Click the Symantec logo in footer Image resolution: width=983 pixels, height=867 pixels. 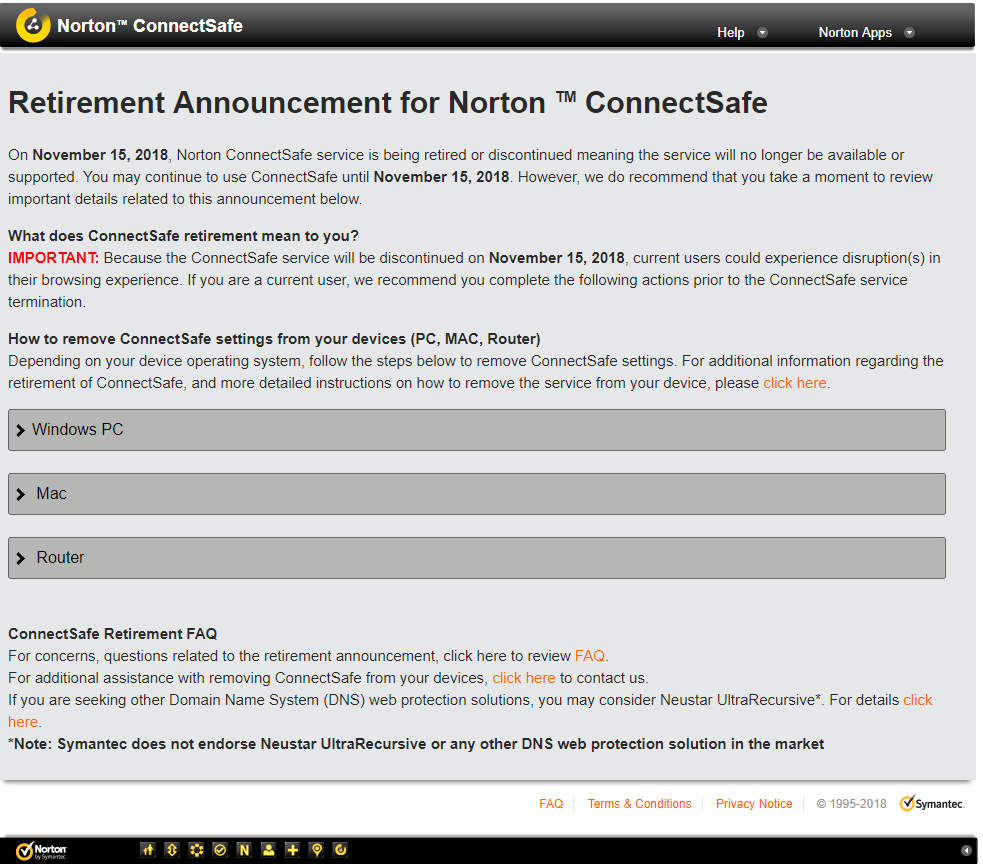coord(932,803)
